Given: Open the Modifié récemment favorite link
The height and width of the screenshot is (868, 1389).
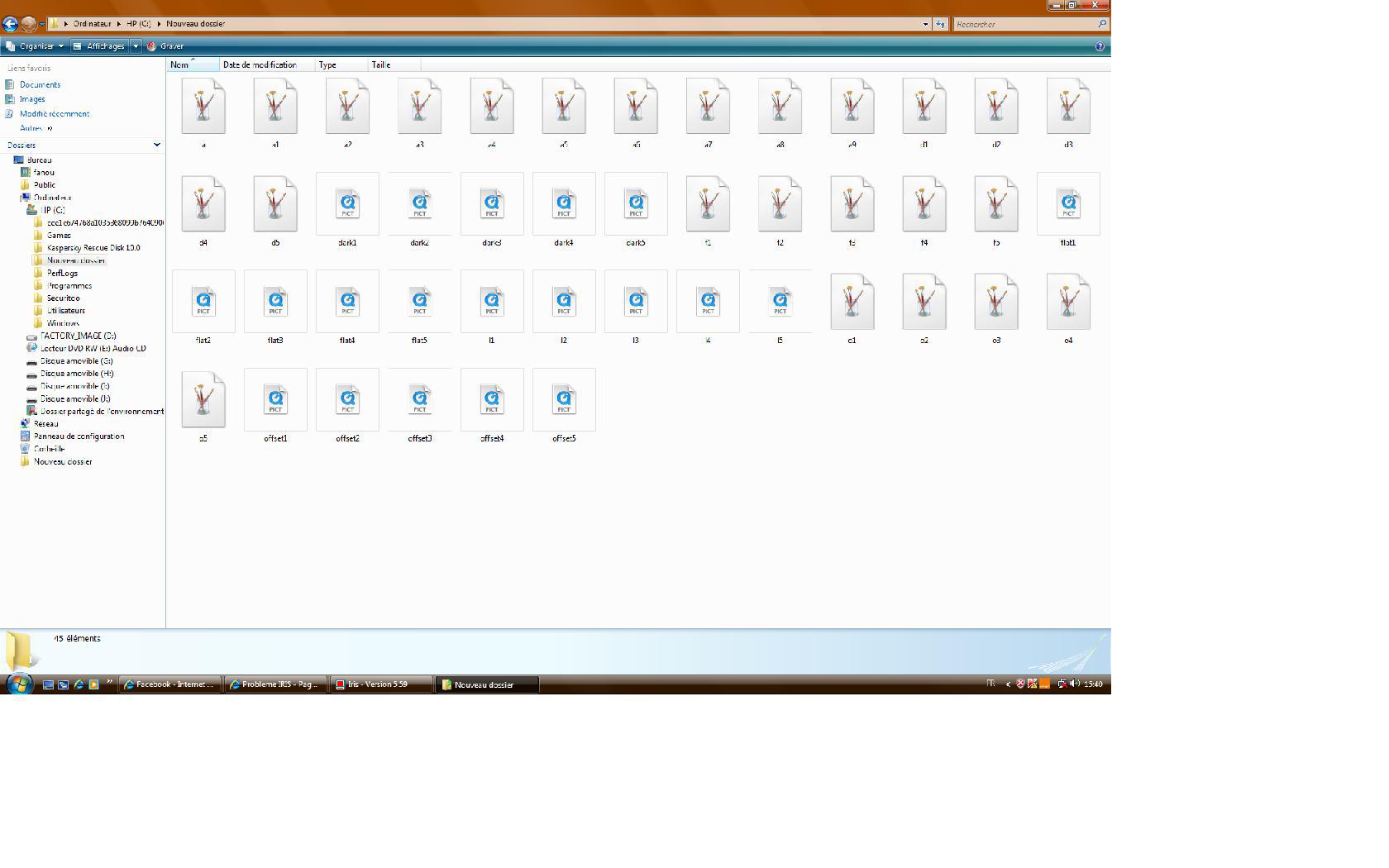Looking at the screenshot, I should pyautogui.click(x=55, y=114).
